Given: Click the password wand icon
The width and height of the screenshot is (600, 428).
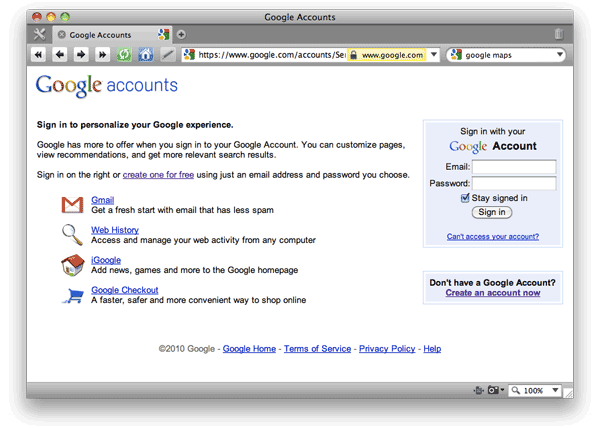Looking at the screenshot, I should (167, 55).
